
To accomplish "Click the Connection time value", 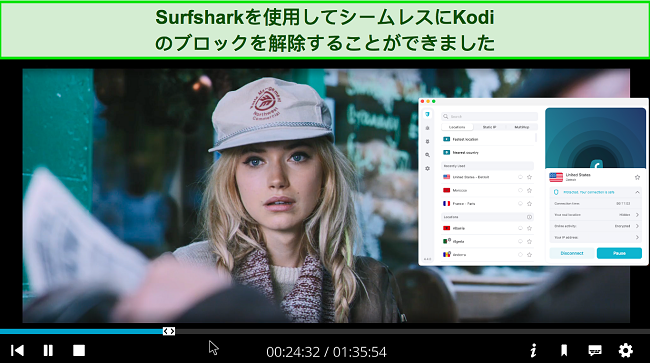I will coord(623,203).
